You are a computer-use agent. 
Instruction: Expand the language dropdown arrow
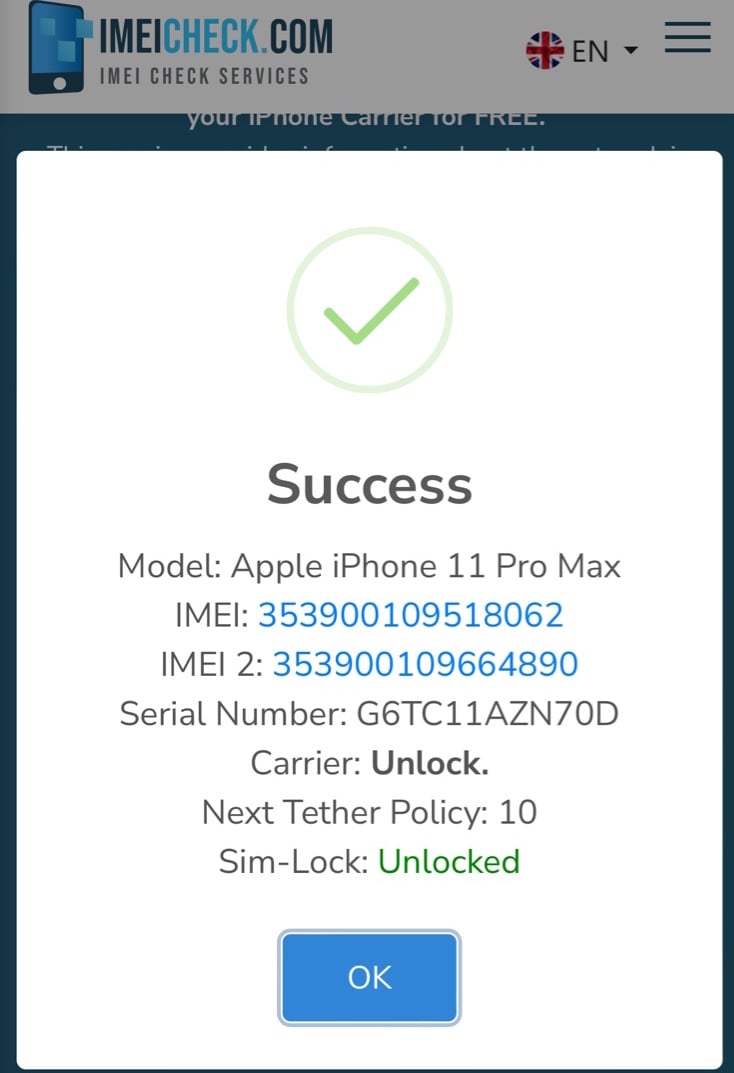(x=631, y=50)
